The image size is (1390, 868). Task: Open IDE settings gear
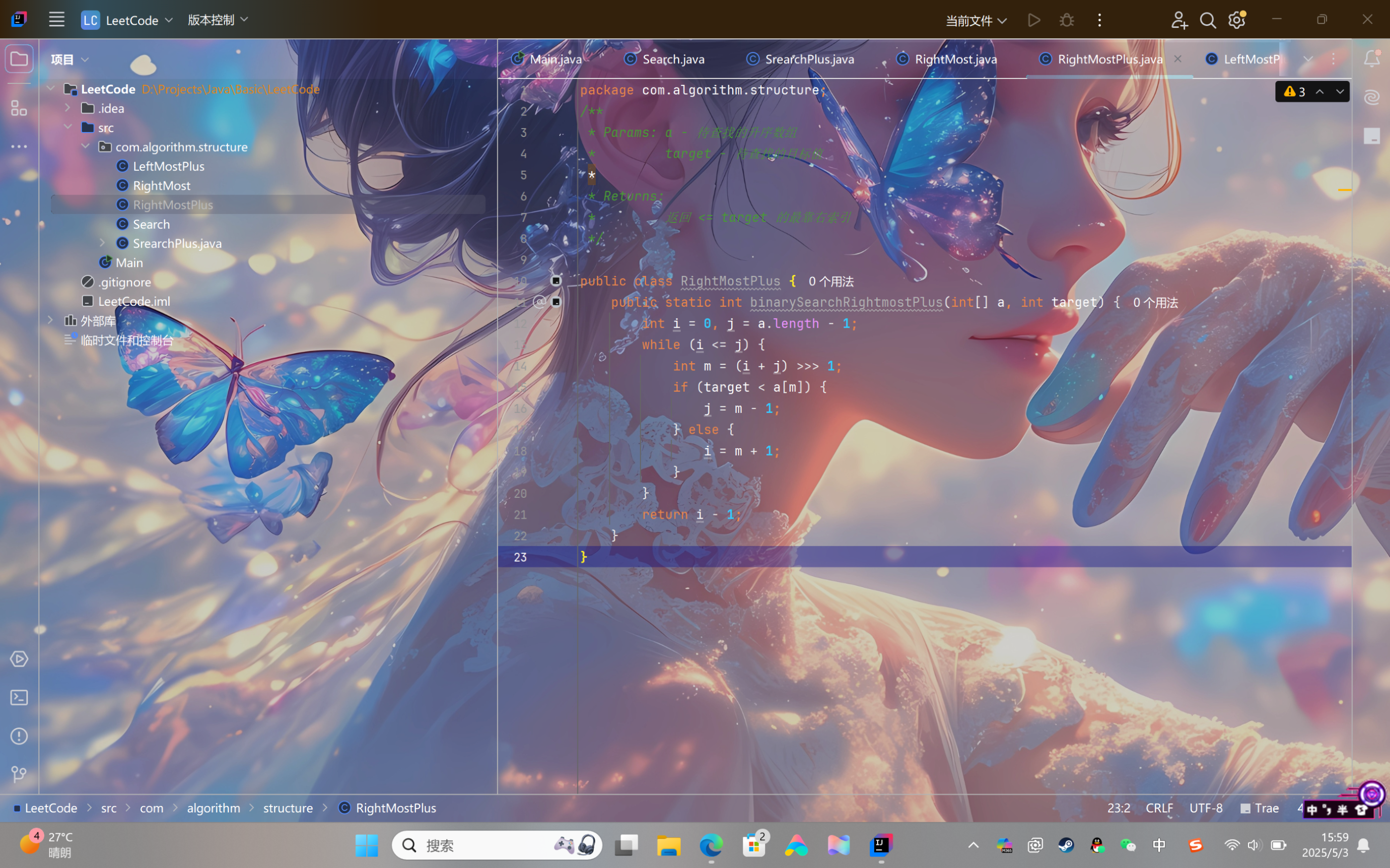pos(1236,20)
